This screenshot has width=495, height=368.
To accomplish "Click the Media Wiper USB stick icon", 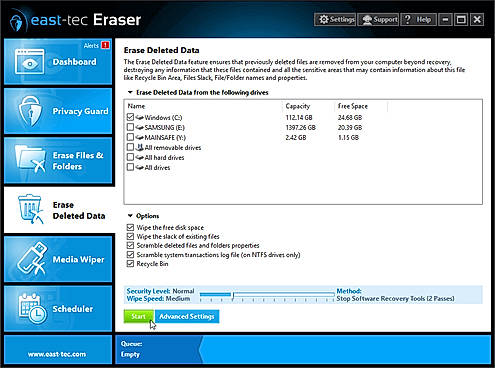I will (32, 259).
